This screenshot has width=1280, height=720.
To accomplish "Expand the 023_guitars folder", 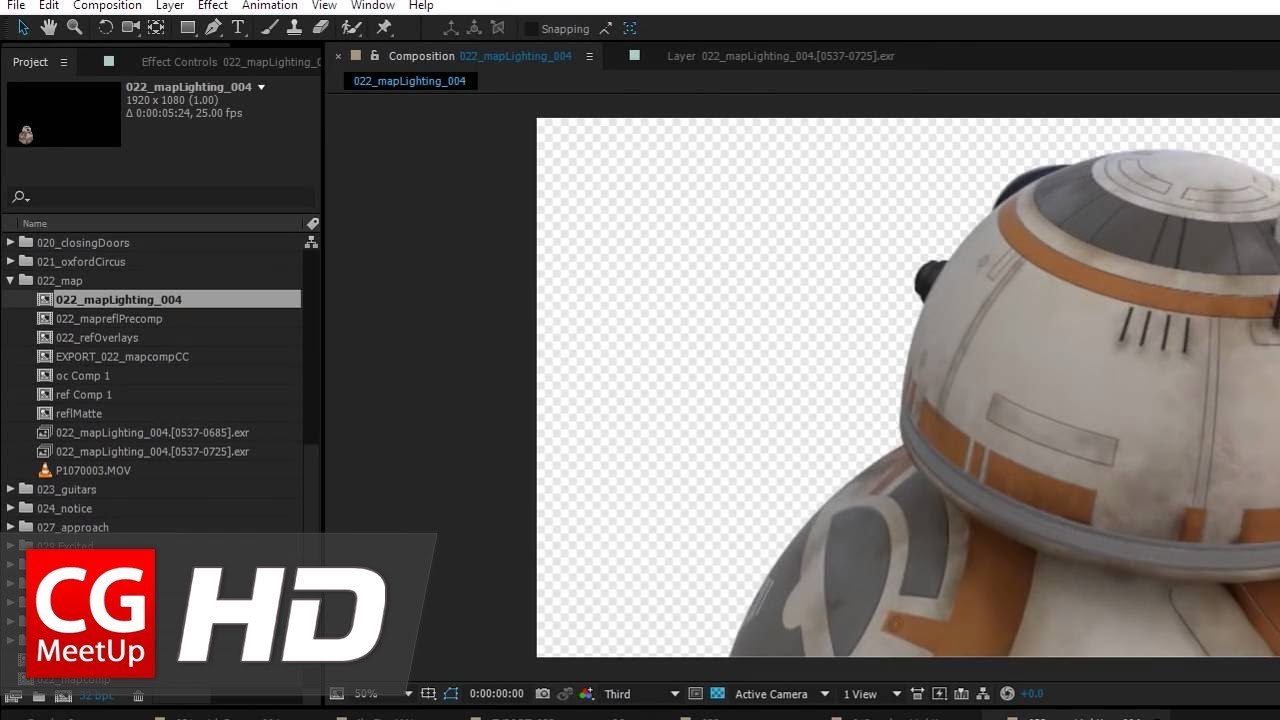I will [11, 489].
